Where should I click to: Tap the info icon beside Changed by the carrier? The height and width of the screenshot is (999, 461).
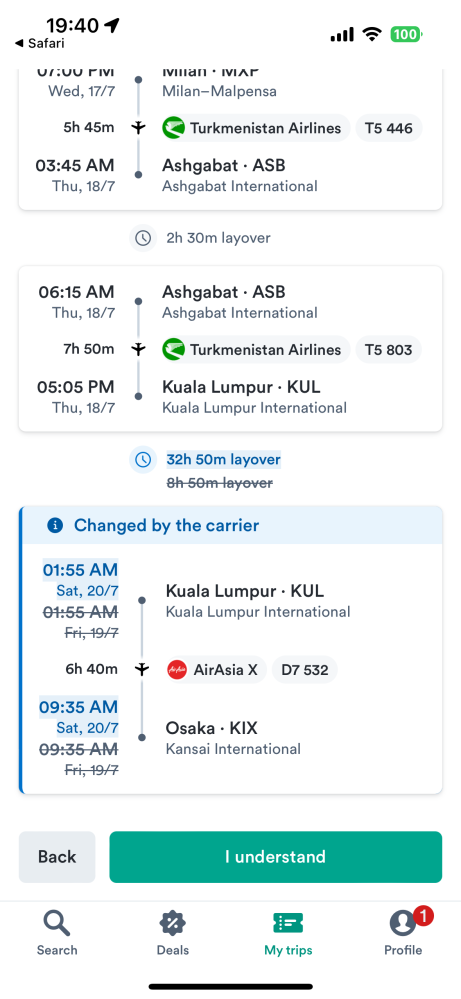tap(55, 525)
